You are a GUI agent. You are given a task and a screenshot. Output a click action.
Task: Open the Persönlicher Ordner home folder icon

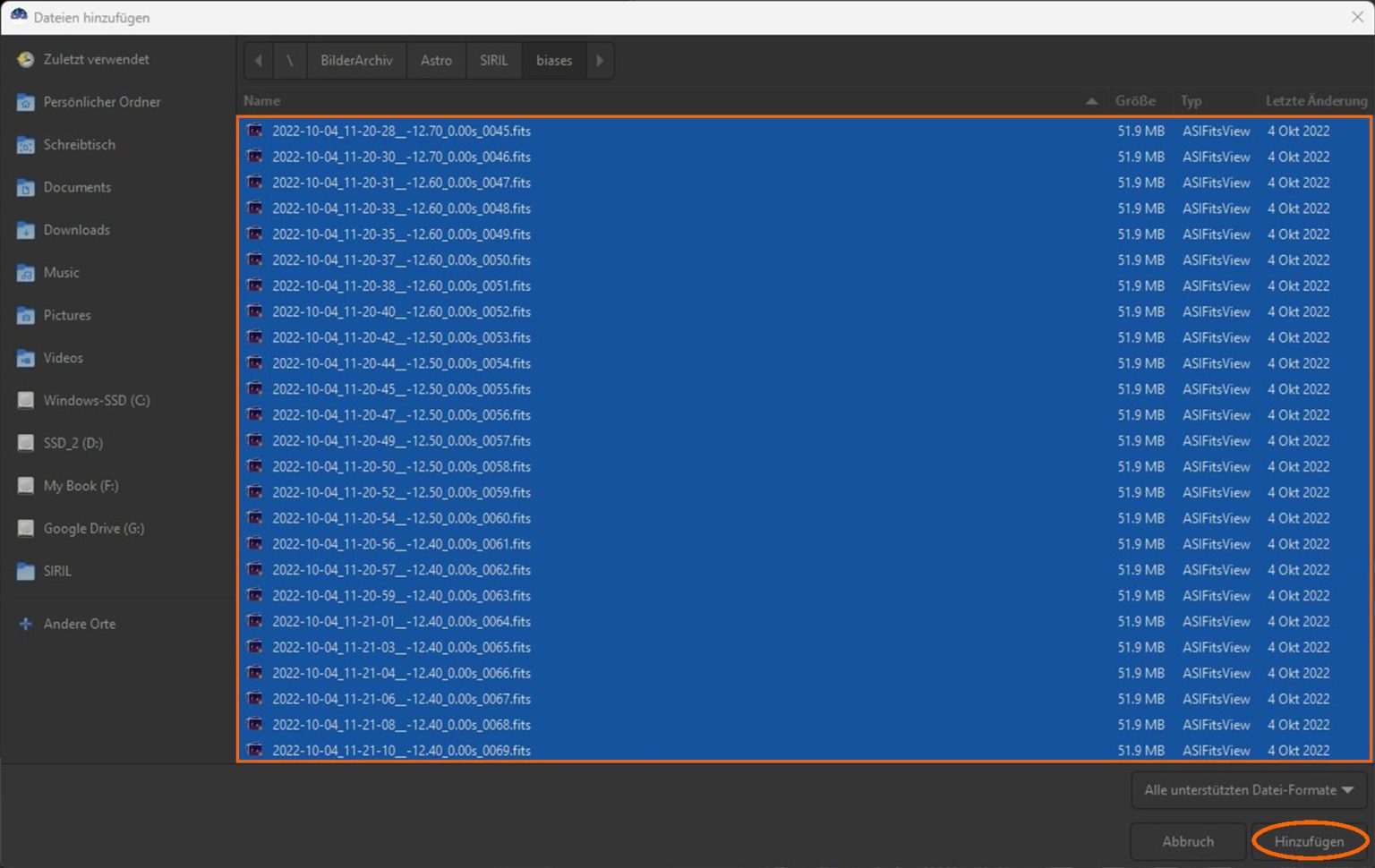[26, 103]
